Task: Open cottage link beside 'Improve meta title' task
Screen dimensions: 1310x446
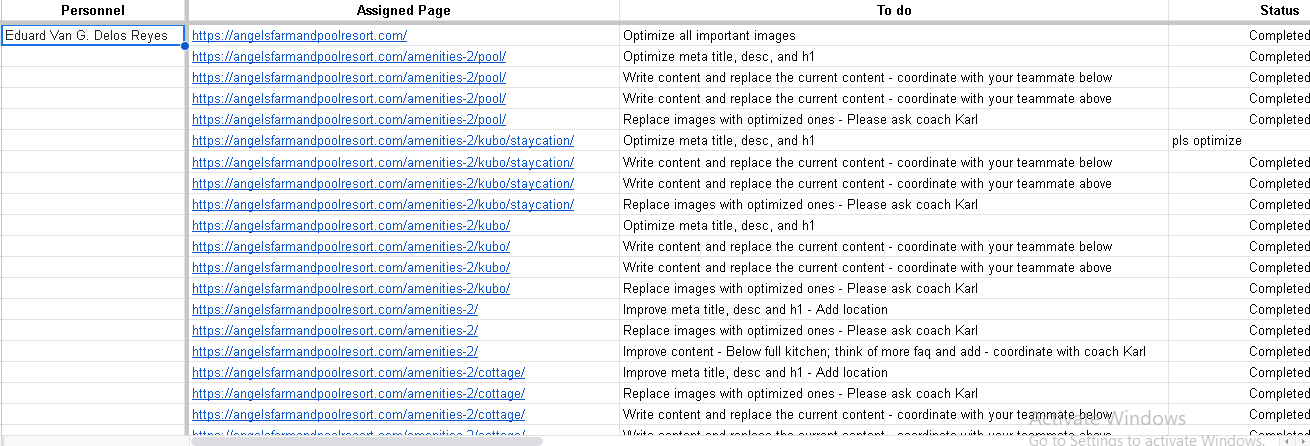Action: [358, 372]
